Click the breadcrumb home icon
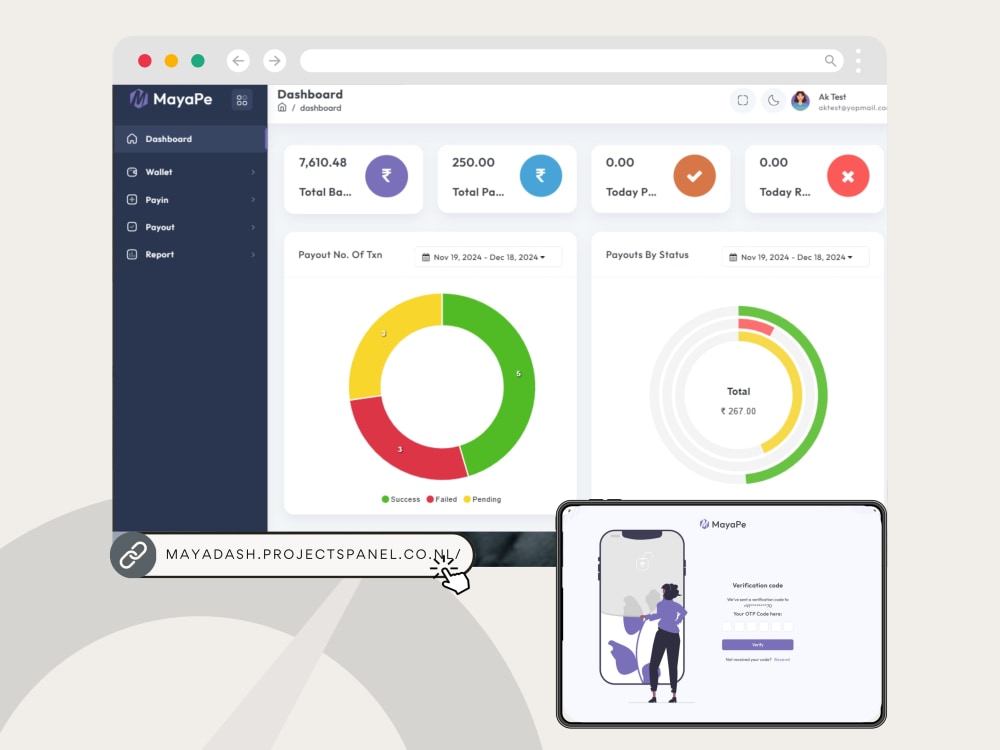The image size is (1000, 750). coord(282,107)
